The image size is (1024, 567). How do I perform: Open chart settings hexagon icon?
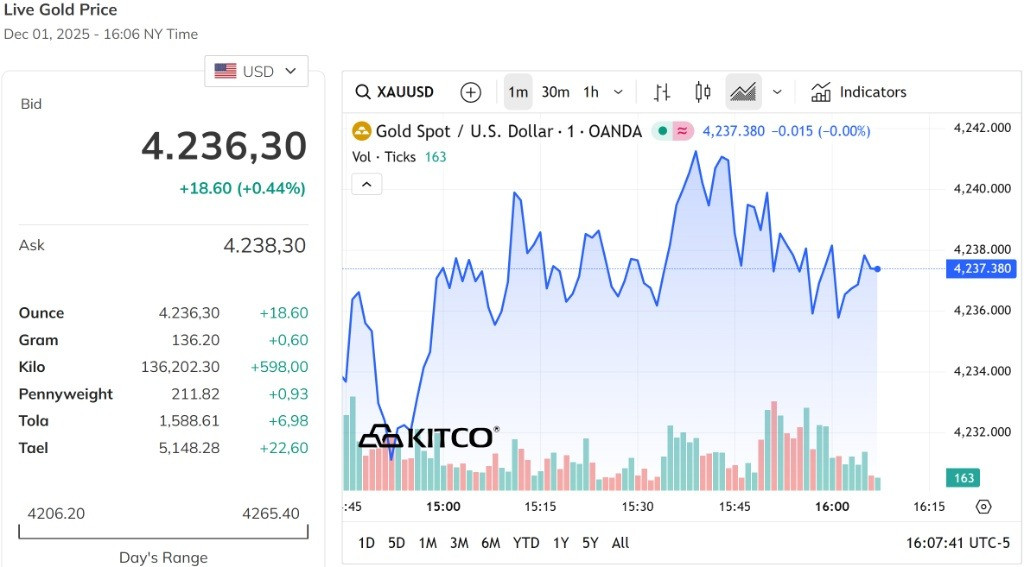(984, 507)
